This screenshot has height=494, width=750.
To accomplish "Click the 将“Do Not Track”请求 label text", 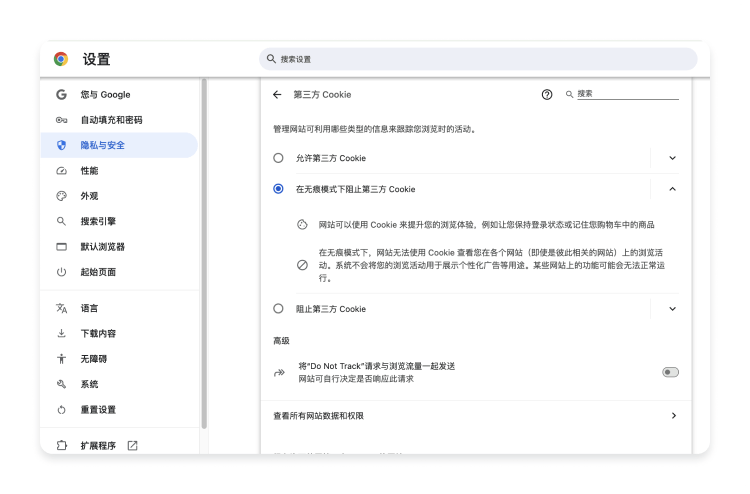I will [376, 366].
